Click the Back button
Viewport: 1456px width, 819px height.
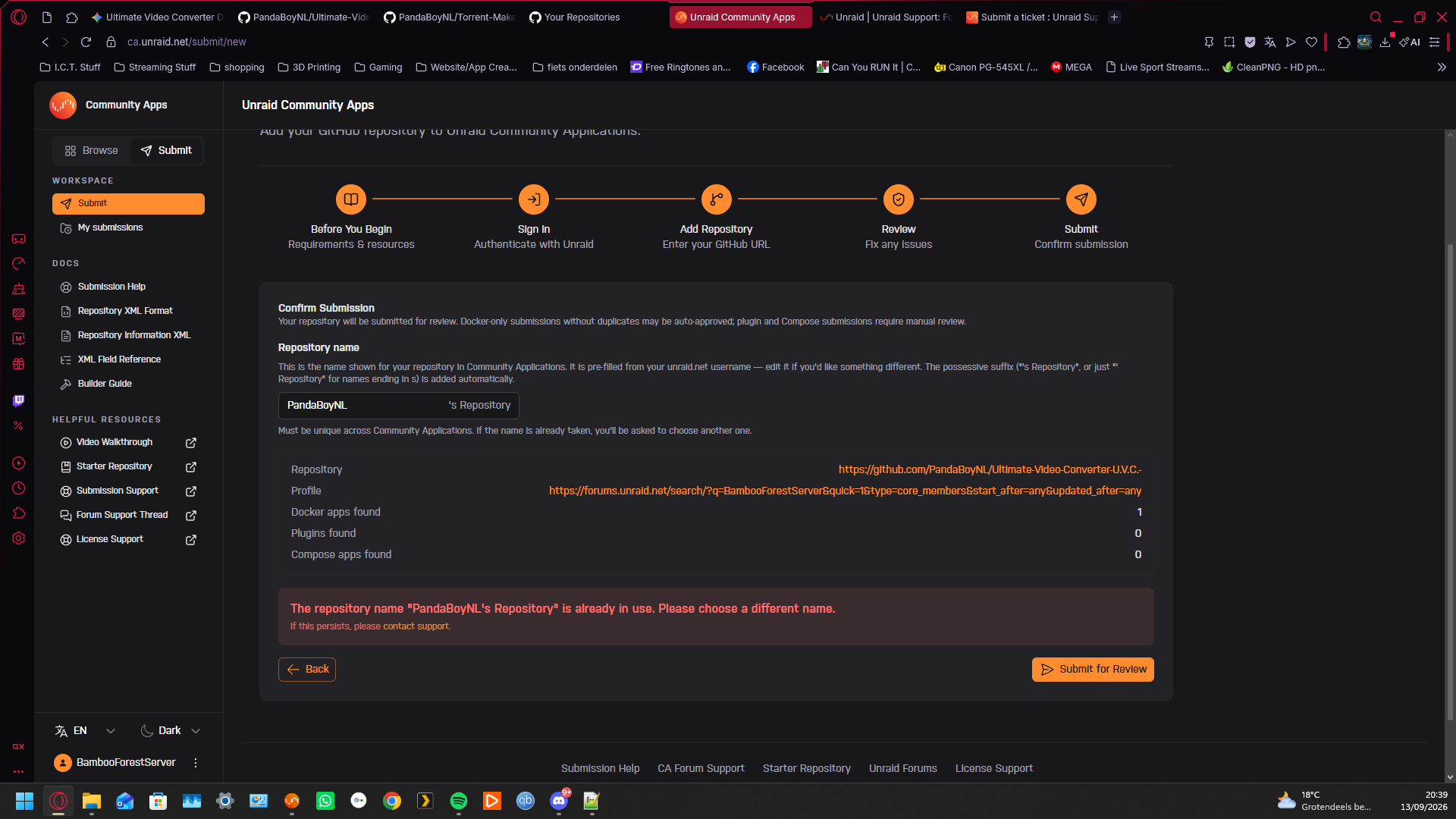click(307, 670)
